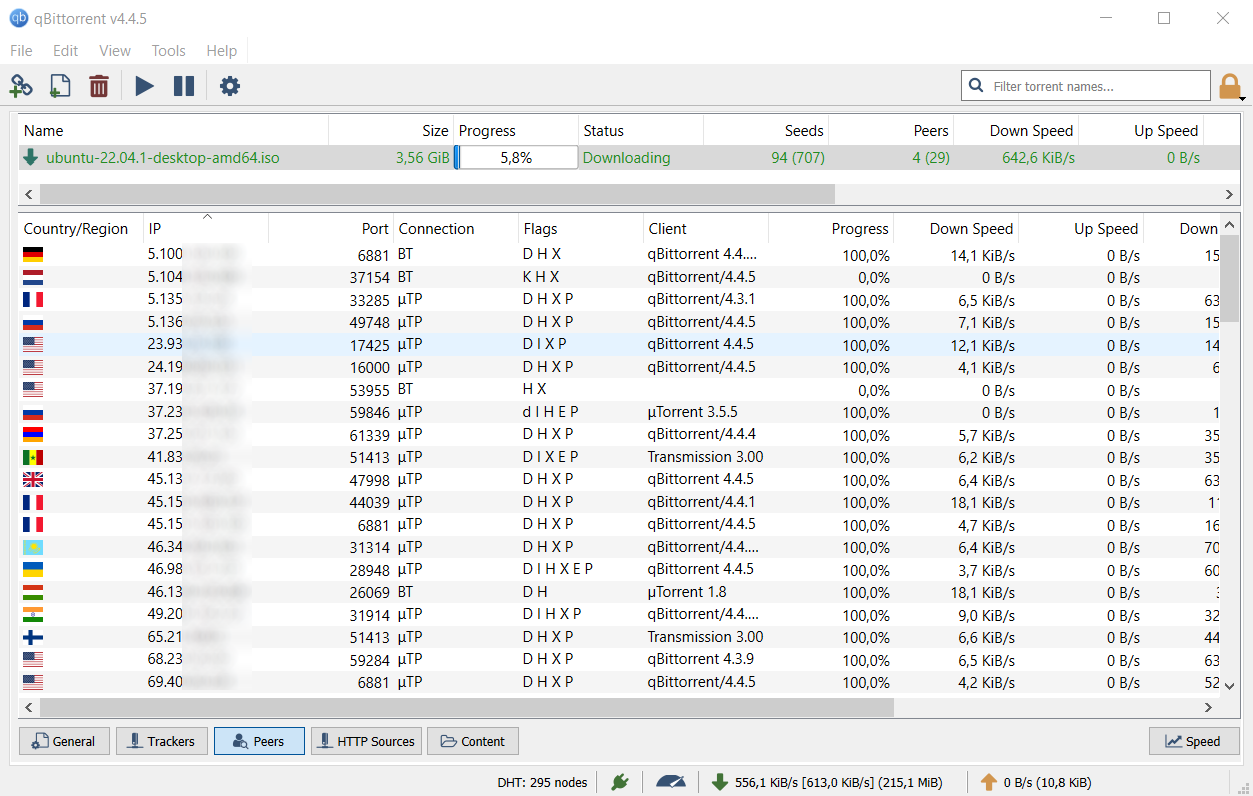Click the red Delete torrent trash icon
This screenshot has width=1253, height=796.
(98, 86)
